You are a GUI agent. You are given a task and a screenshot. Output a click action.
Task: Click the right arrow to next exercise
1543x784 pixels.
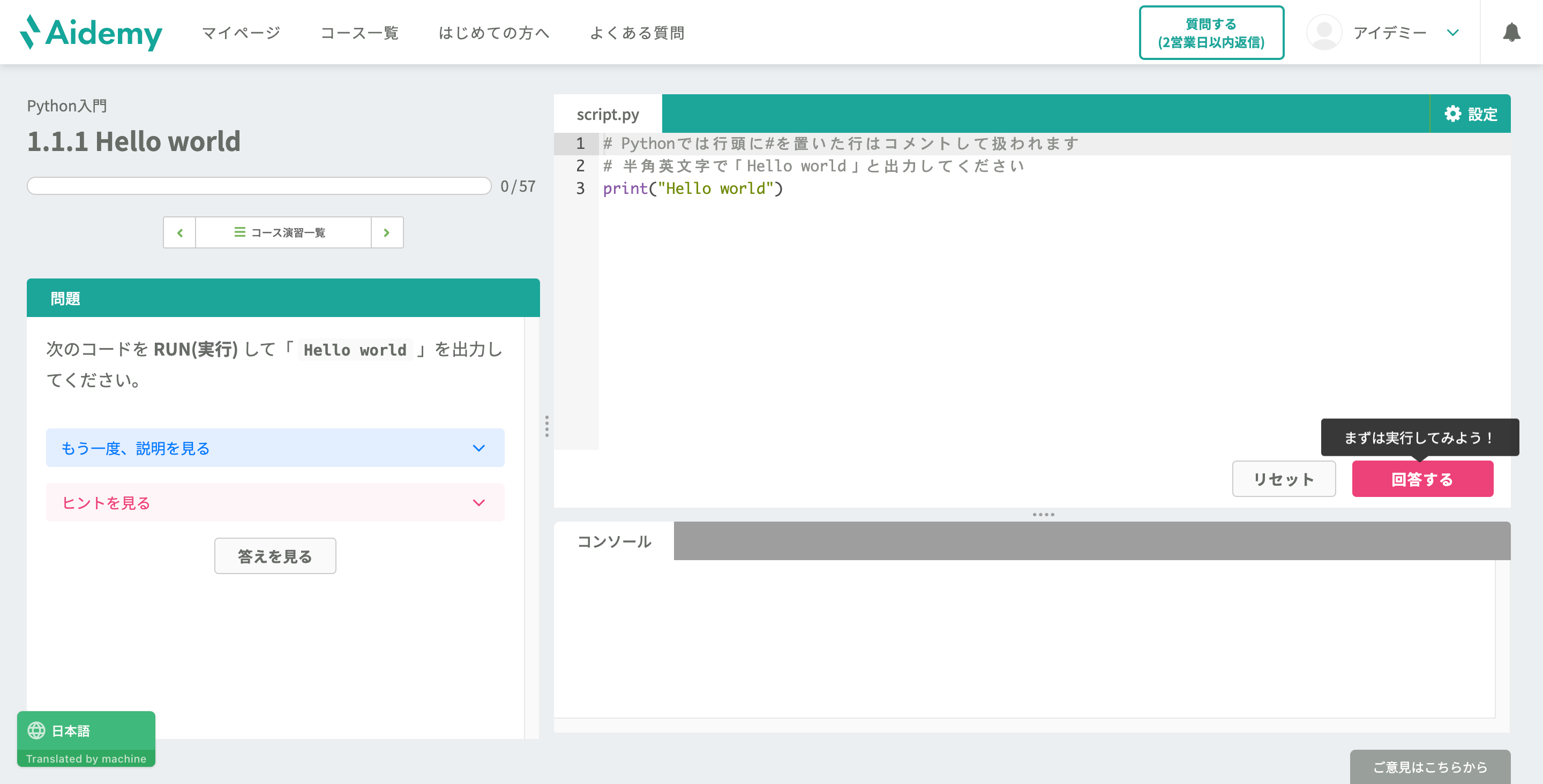pyautogui.click(x=386, y=232)
